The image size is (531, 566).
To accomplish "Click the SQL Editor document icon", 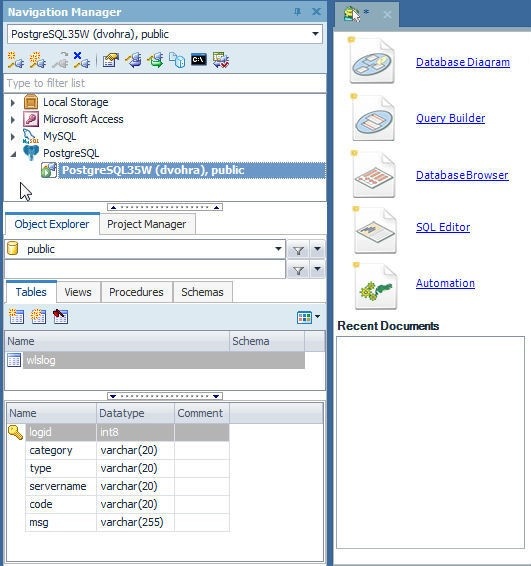I will (x=375, y=230).
